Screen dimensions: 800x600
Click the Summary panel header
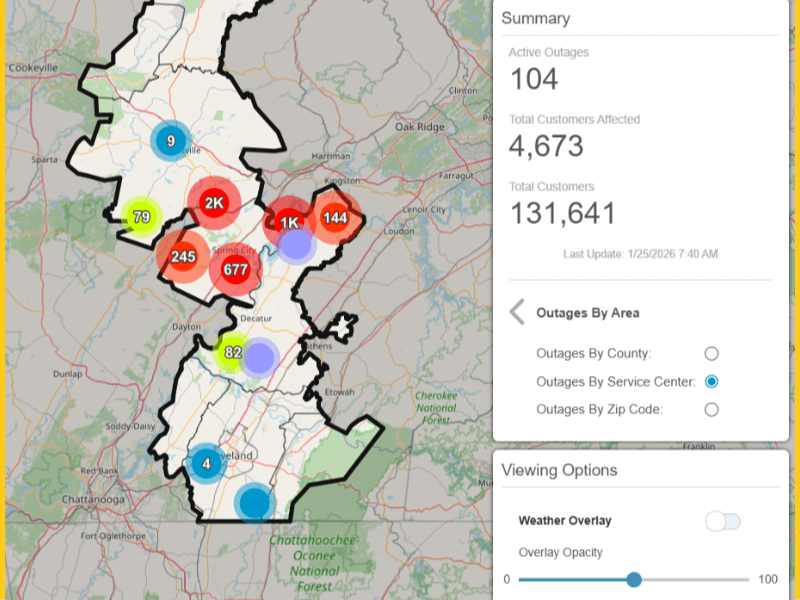(535, 18)
